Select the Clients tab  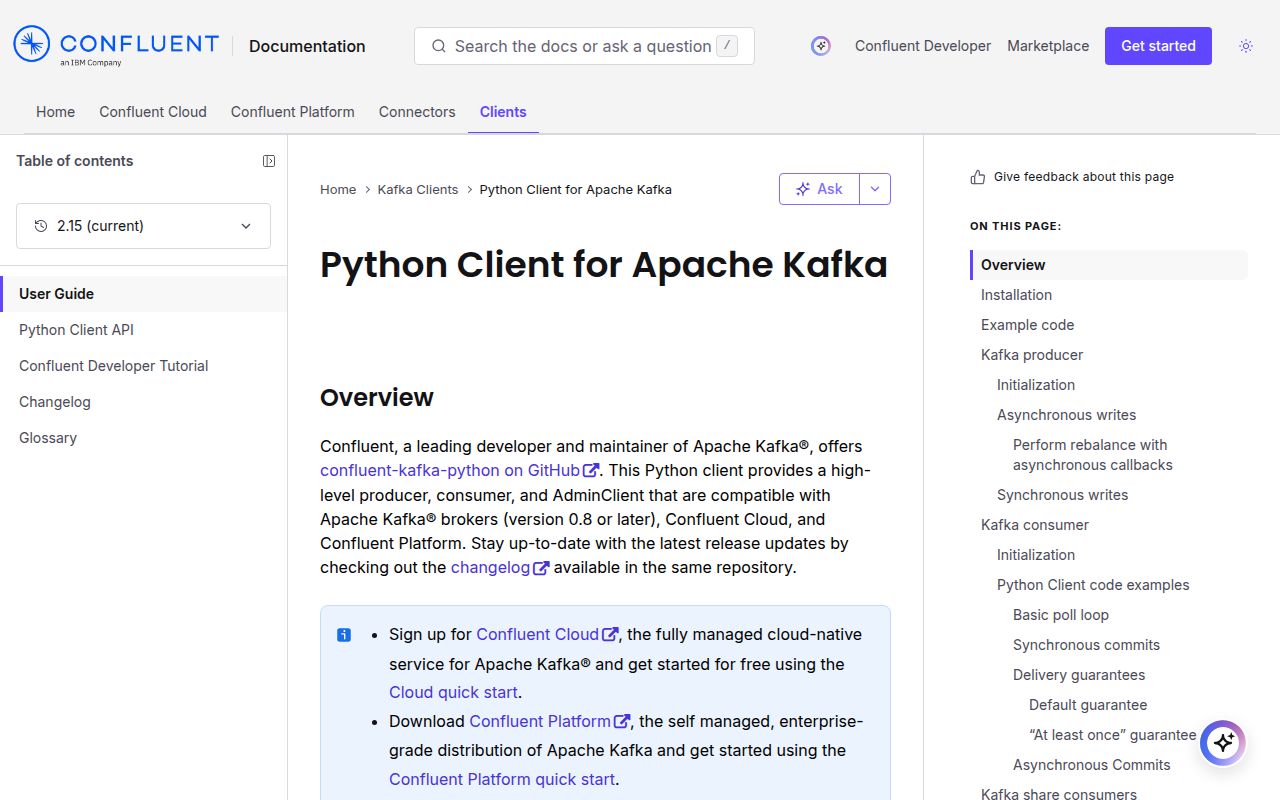(x=503, y=112)
